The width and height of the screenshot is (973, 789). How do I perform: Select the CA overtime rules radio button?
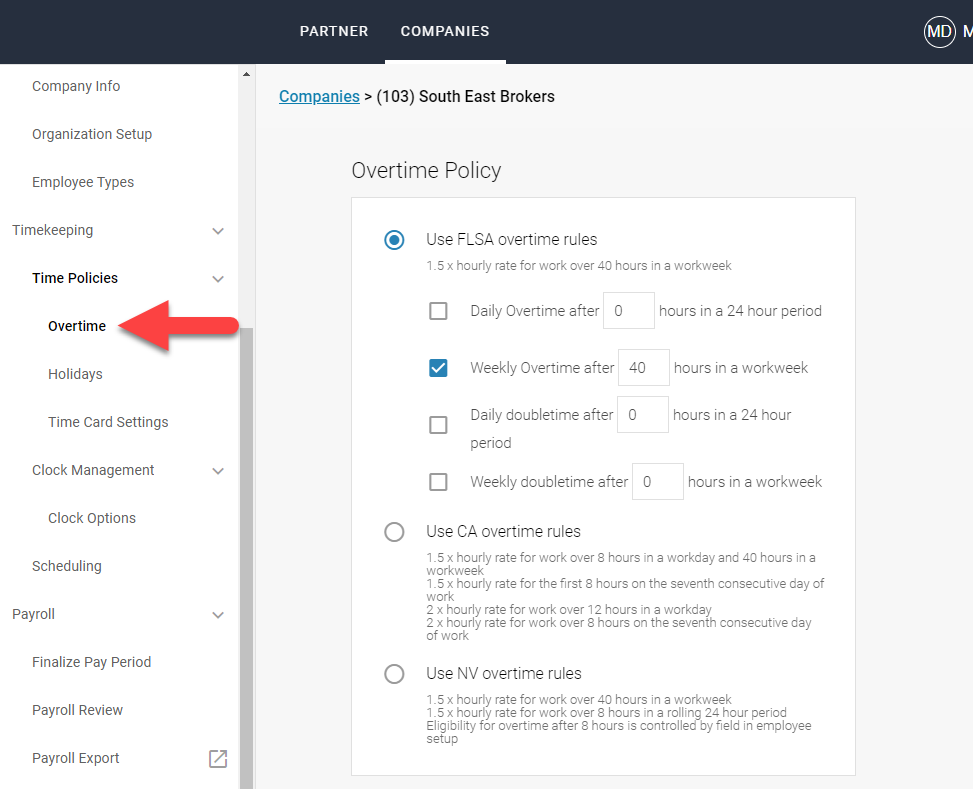tap(394, 531)
